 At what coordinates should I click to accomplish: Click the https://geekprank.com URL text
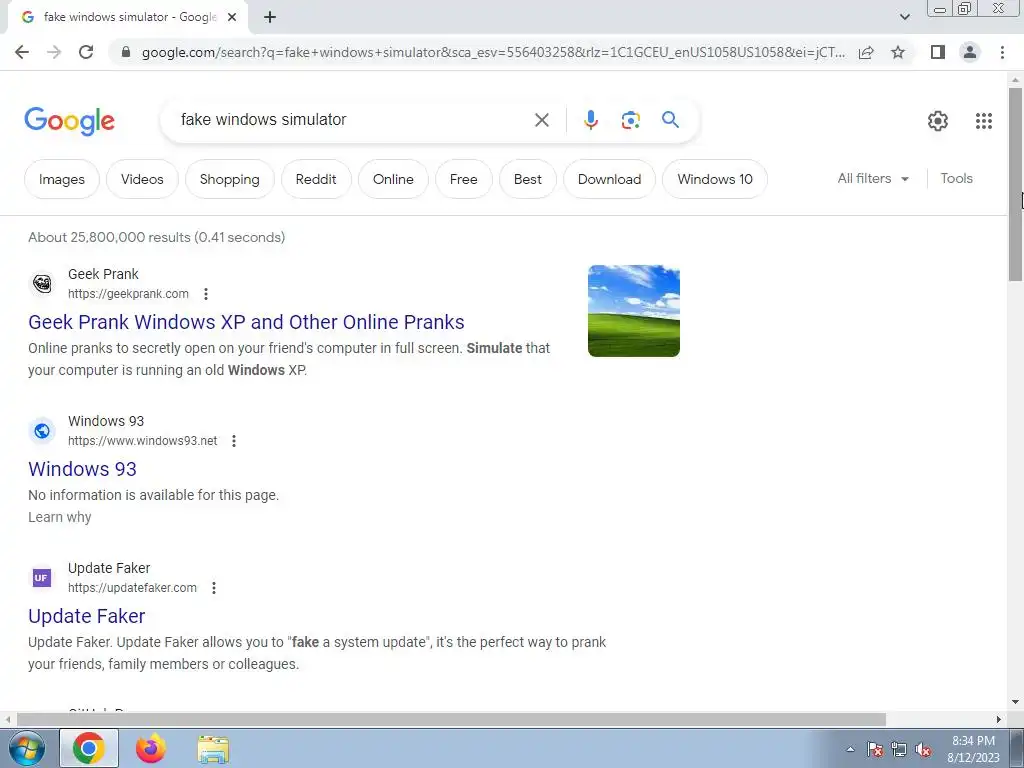tap(128, 294)
